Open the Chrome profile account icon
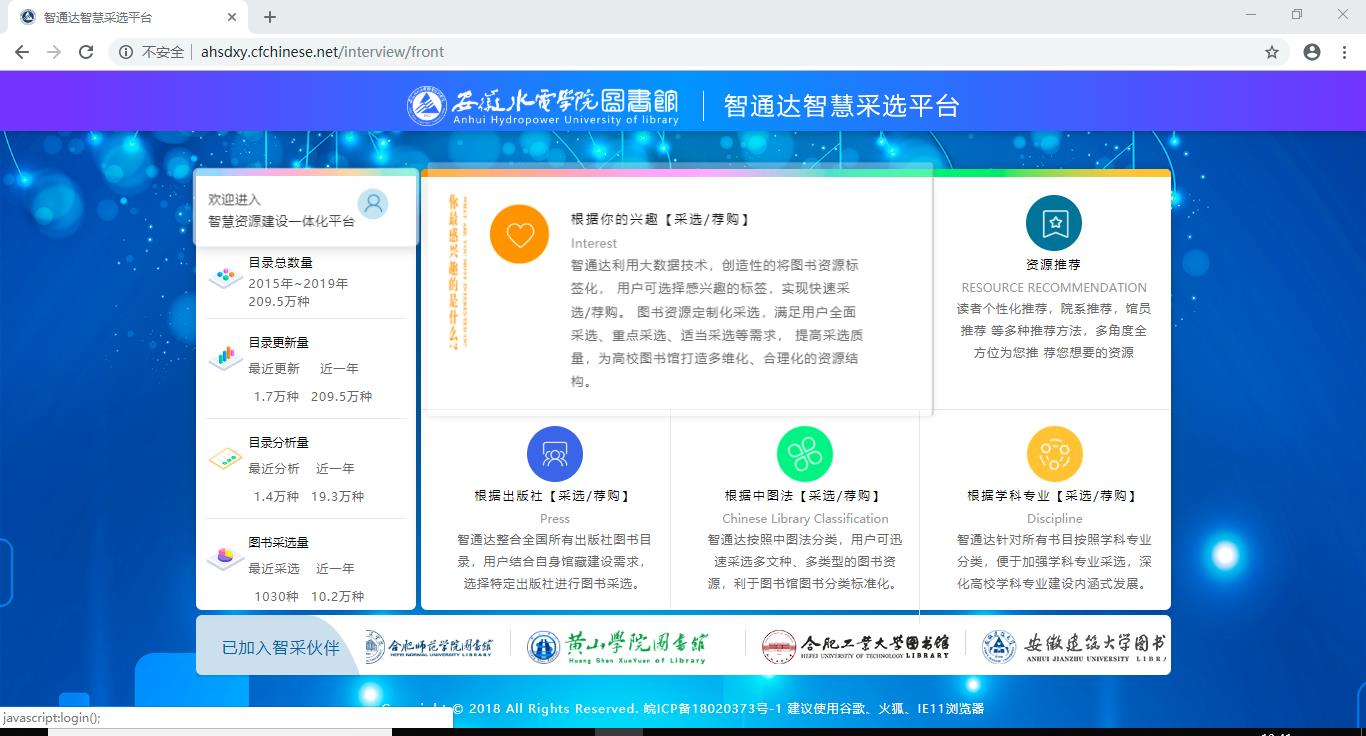 click(1312, 52)
